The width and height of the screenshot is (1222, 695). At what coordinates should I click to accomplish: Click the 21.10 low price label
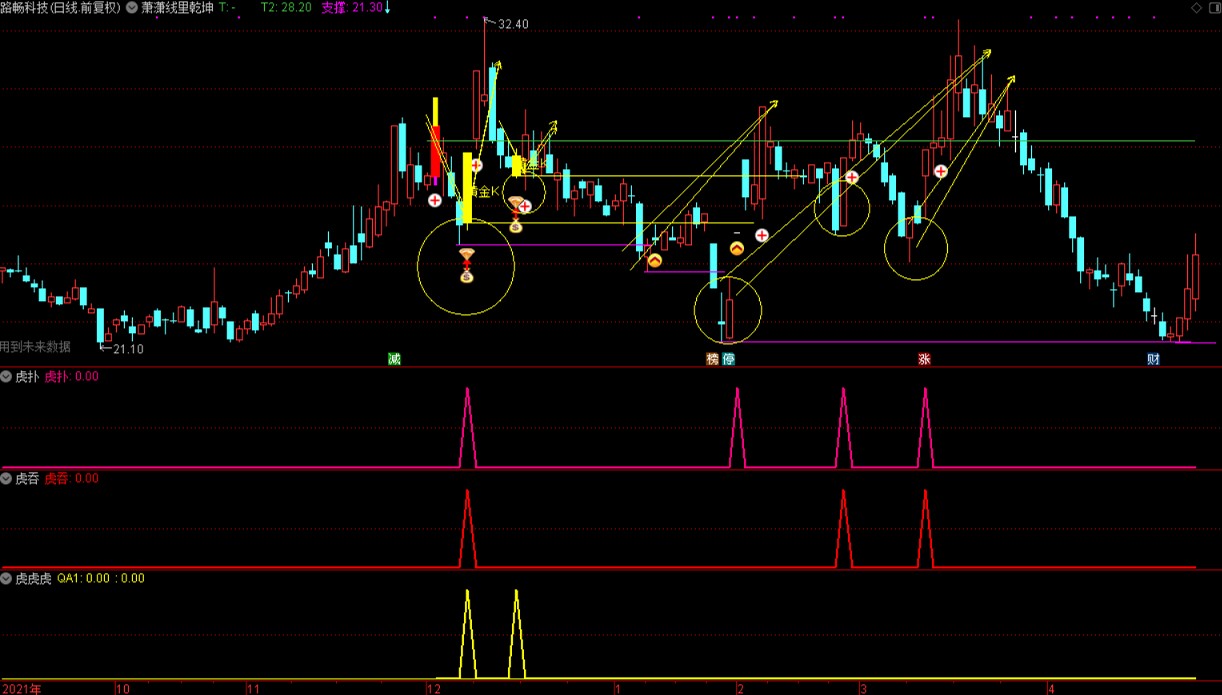click(x=128, y=349)
